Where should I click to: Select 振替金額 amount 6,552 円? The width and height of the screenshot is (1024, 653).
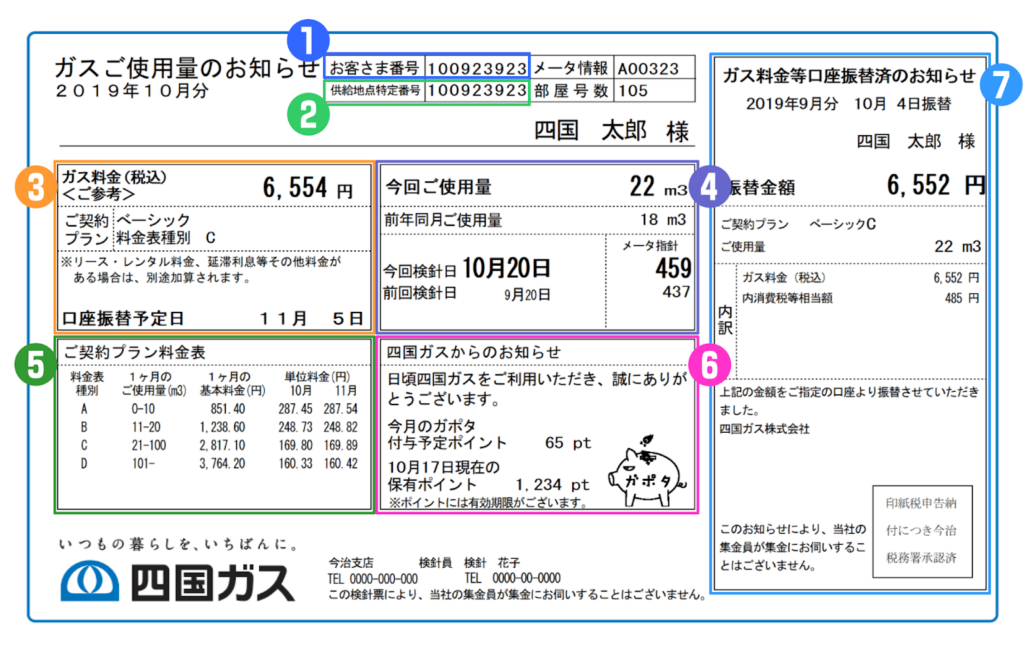936,186
